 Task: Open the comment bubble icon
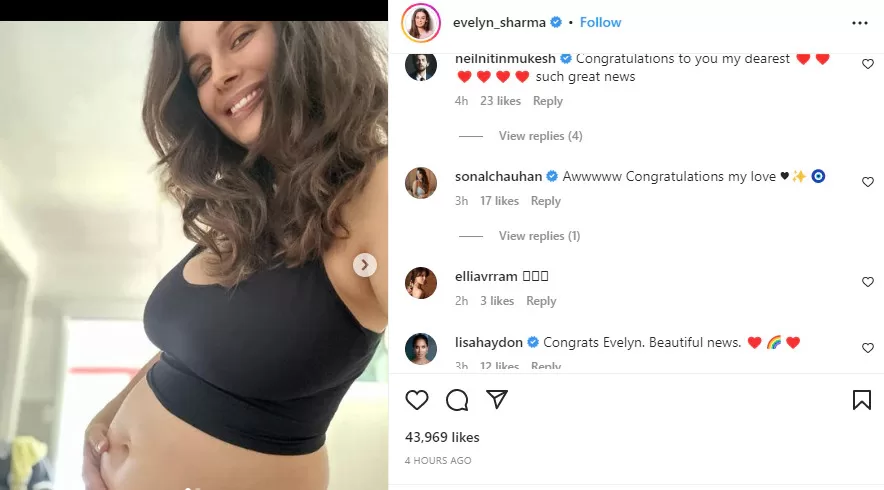click(x=457, y=400)
